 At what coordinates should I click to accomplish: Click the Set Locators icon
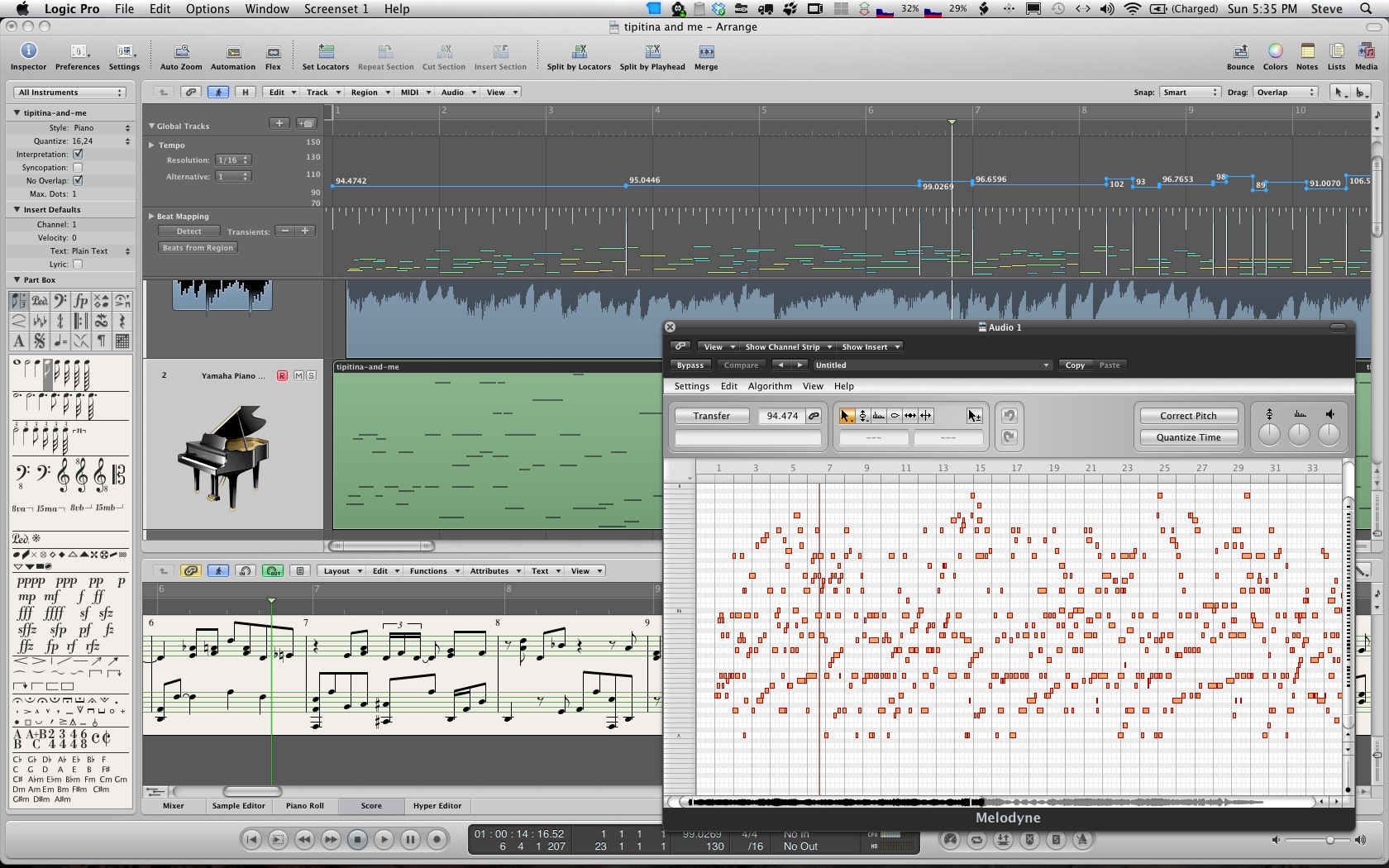(x=326, y=56)
